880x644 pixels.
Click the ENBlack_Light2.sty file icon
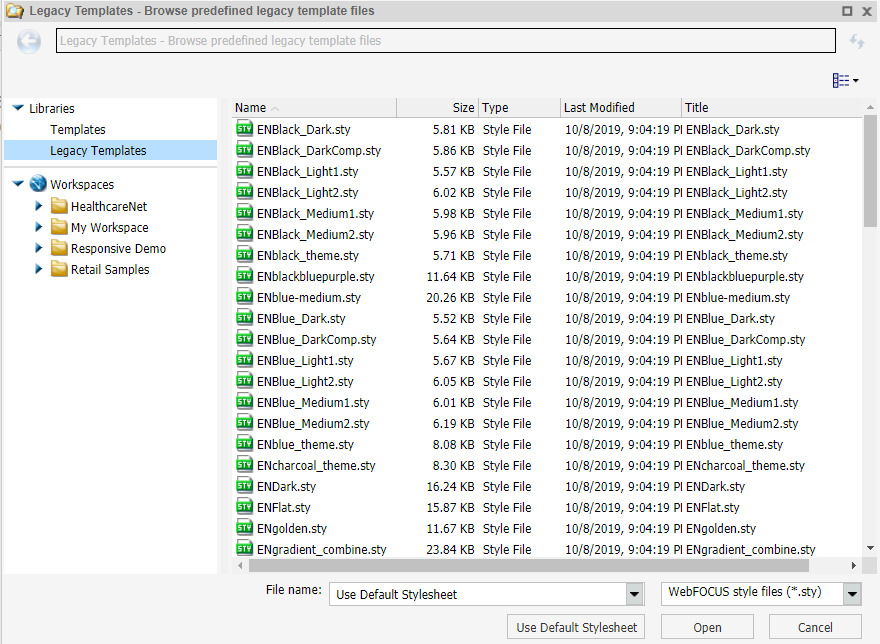click(244, 192)
